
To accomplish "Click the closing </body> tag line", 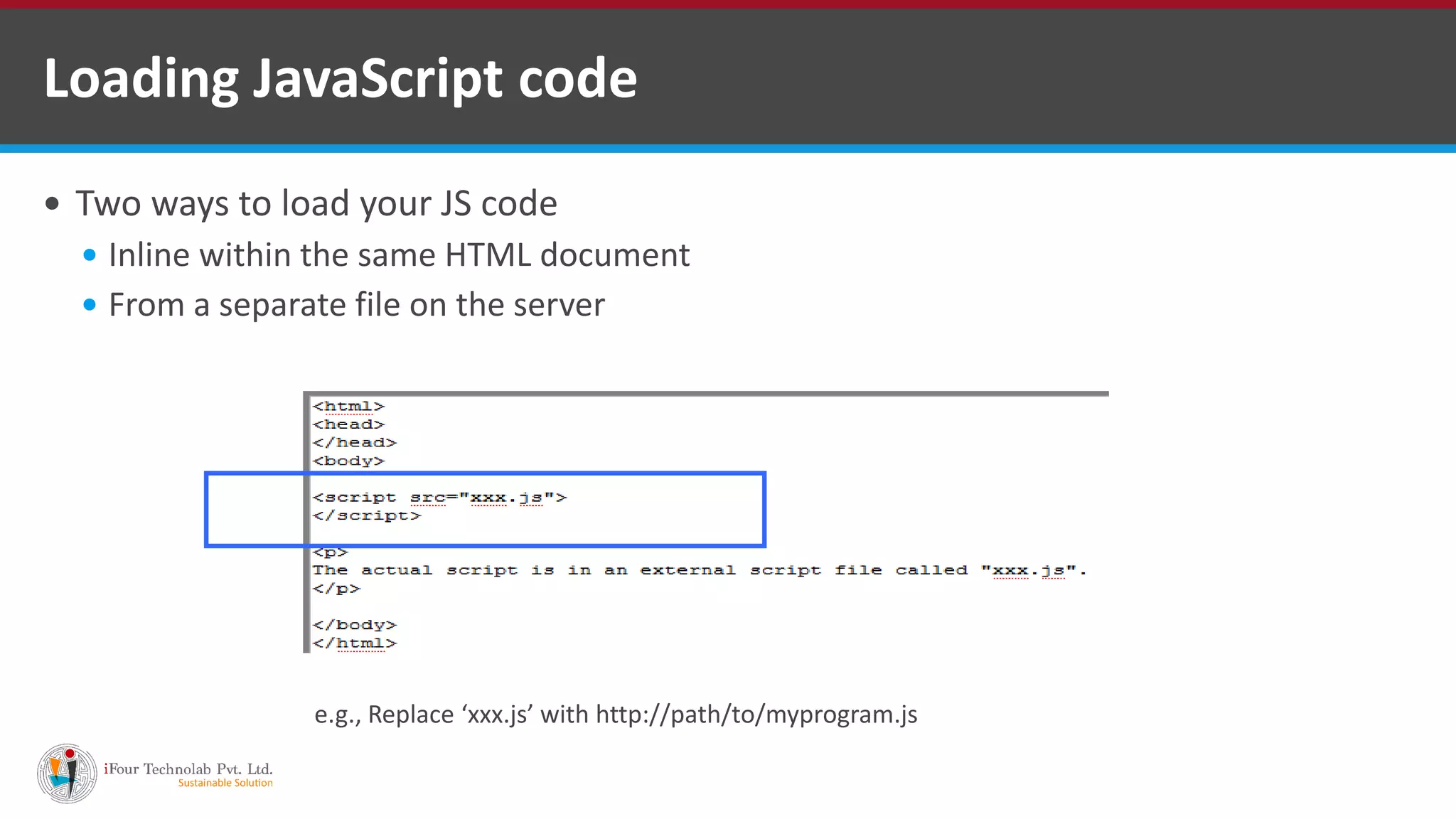I will [x=354, y=625].
